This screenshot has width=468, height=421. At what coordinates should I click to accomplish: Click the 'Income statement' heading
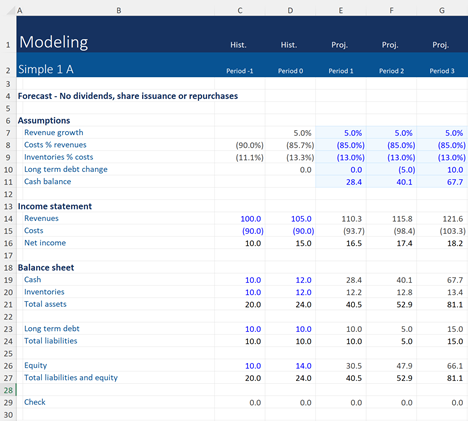(x=55, y=206)
